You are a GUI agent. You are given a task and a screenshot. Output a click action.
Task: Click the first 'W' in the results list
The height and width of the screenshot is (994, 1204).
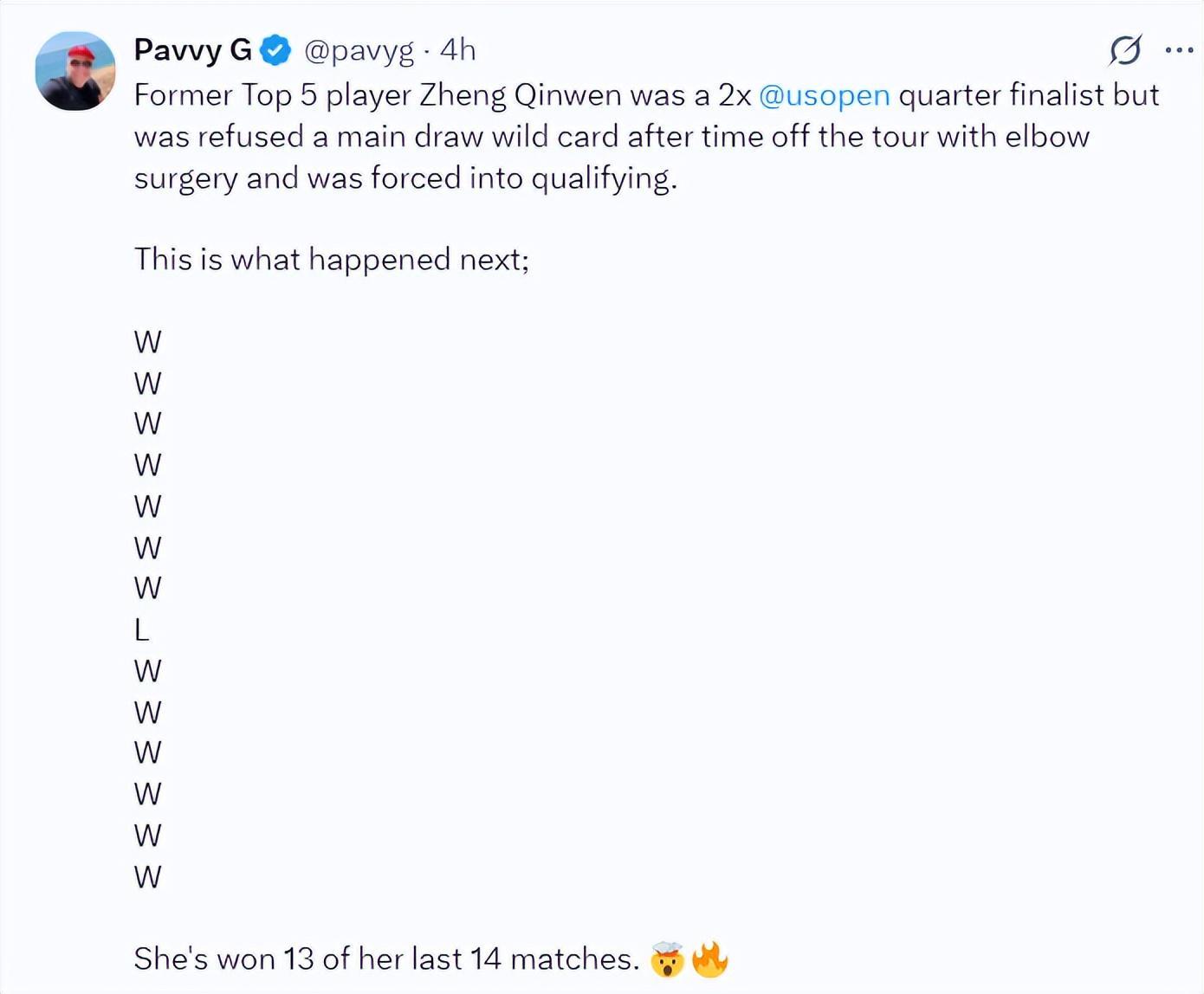coord(147,342)
